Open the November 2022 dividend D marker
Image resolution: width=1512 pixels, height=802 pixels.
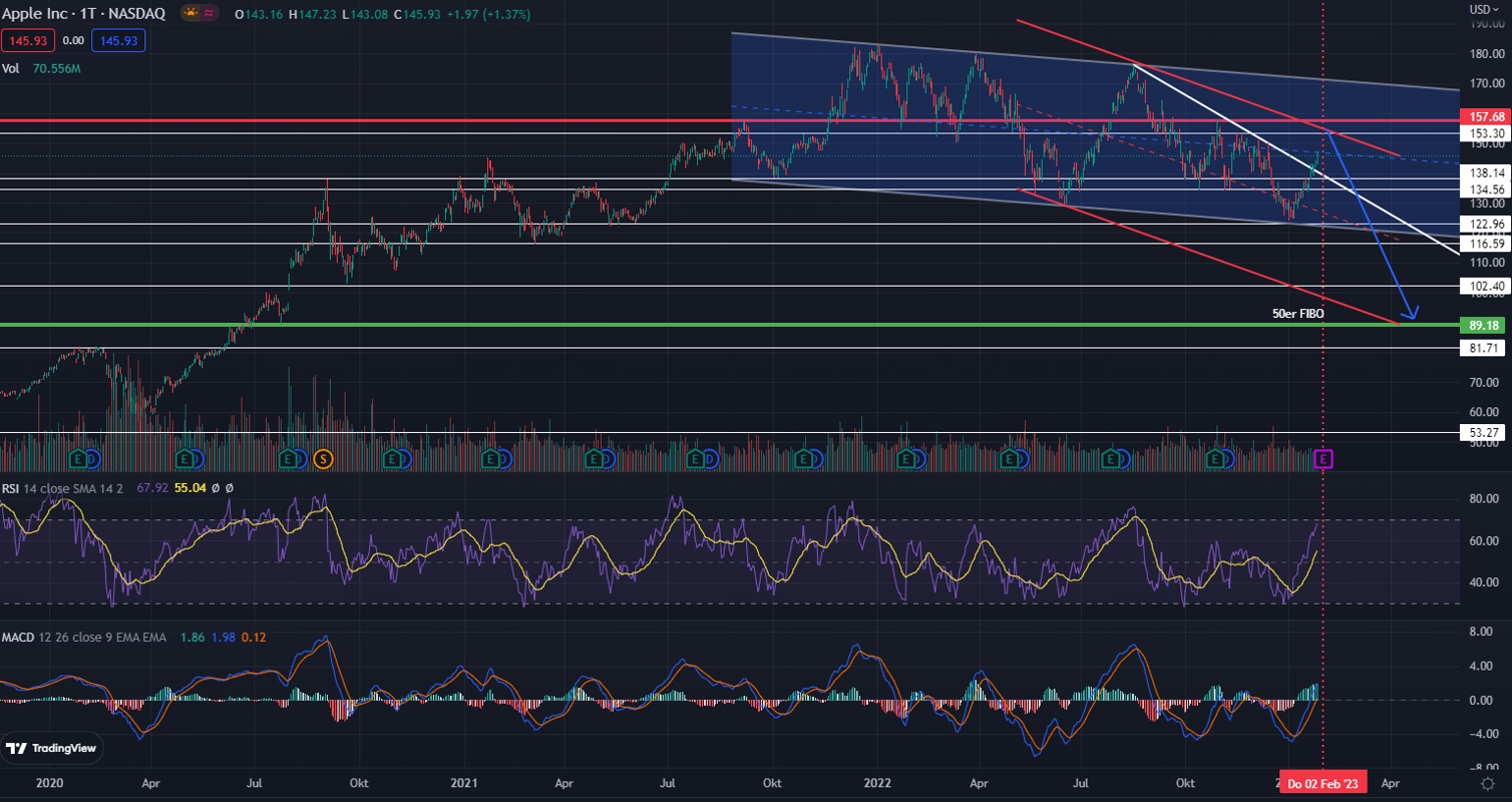(1229, 458)
